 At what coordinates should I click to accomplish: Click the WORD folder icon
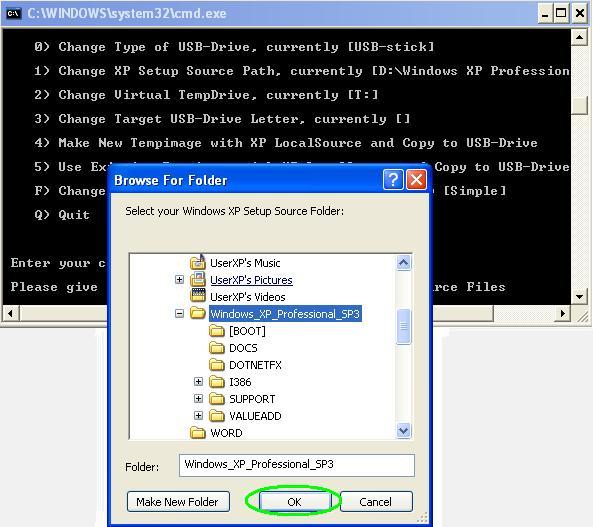pos(198,432)
